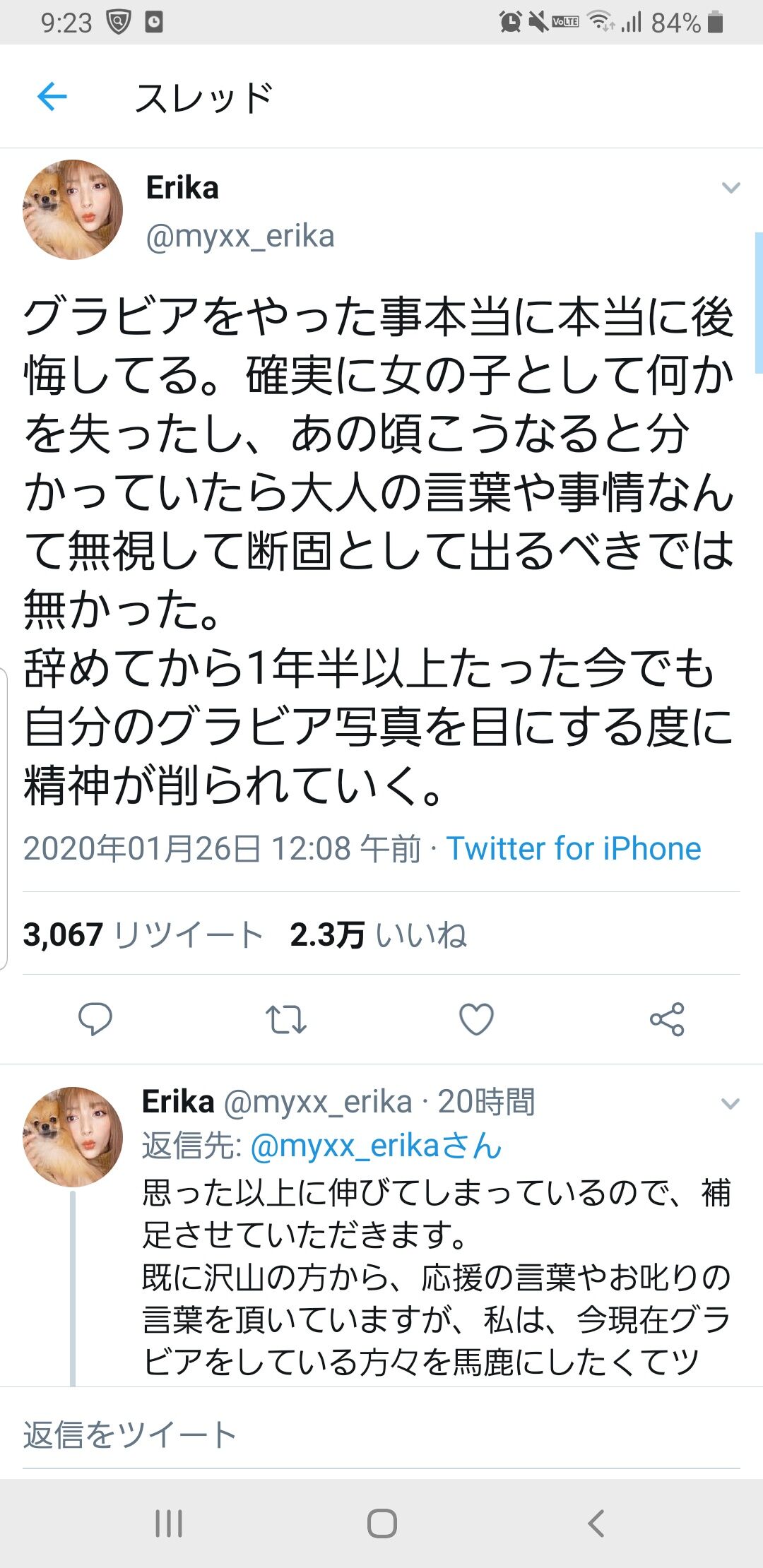Expand the reply tweet's chevron menu
Viewport: 763px width, 1568px height.
(x=731, y=1103)
